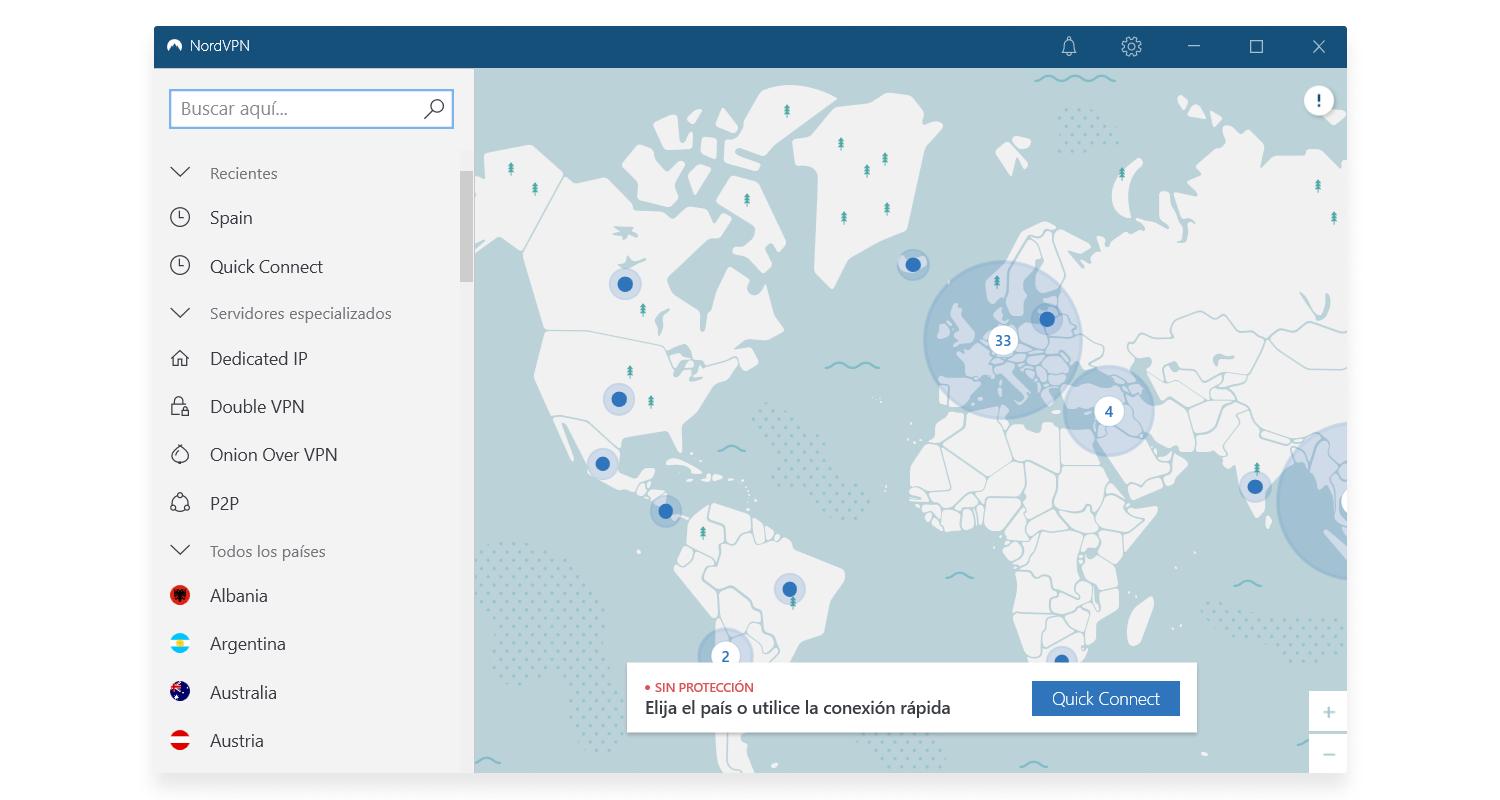
Task: Select the Eastern Europe server pin near 33
Action: click(1047, 319)
